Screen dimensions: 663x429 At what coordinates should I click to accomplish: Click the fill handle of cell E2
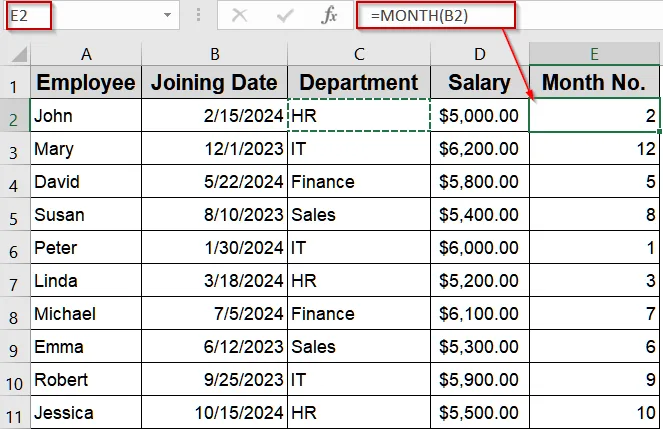[x=659, y=131]
